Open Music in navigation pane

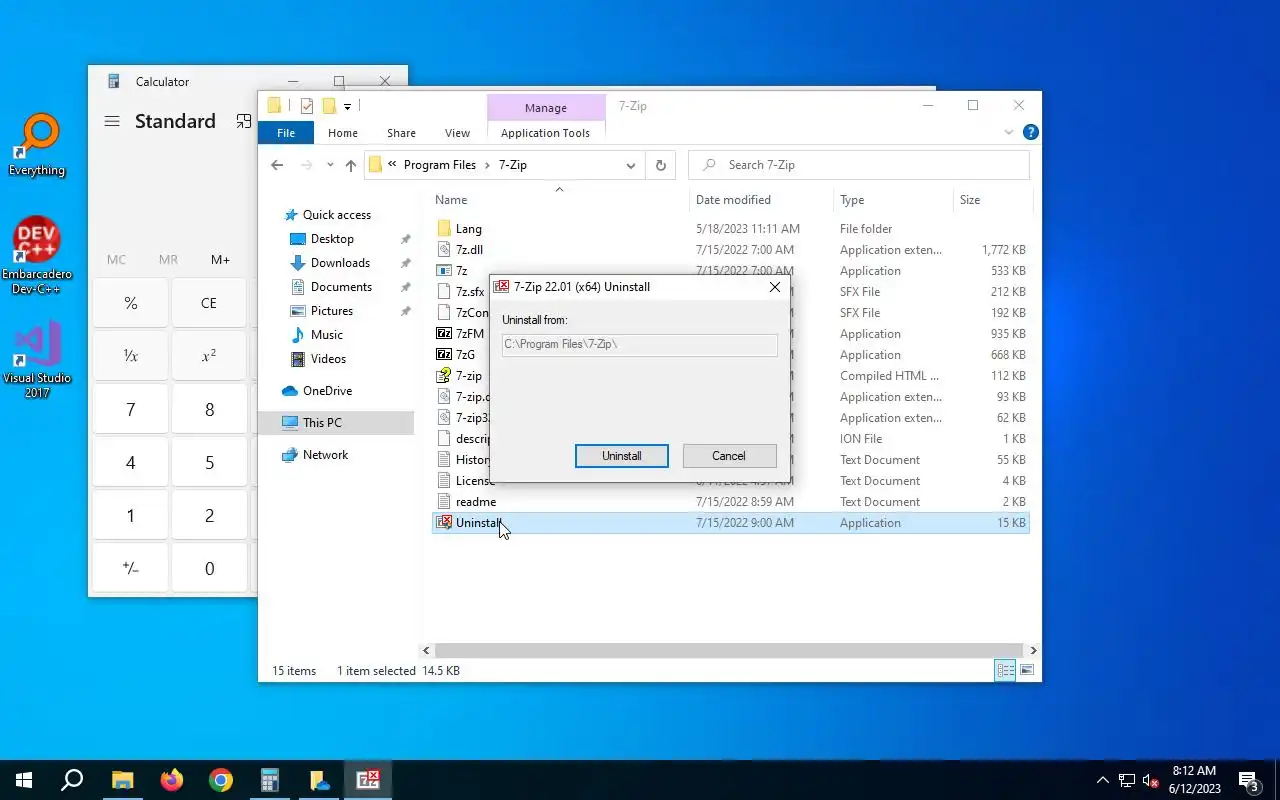coord(326,335)
